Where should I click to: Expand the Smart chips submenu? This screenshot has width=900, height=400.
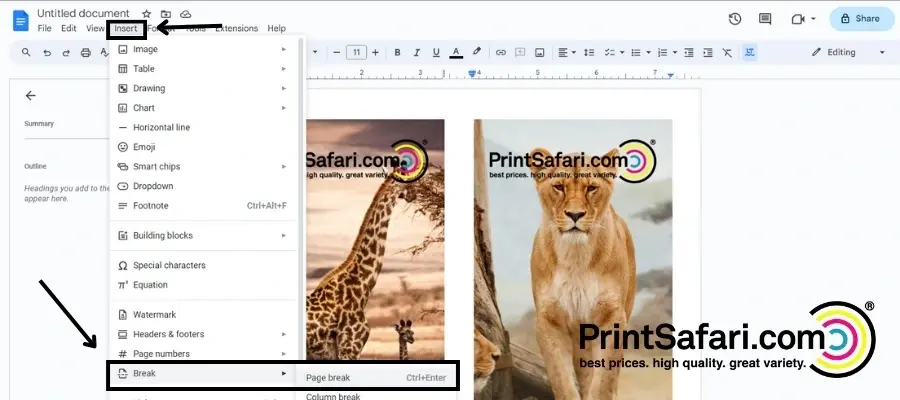[204, 166]
